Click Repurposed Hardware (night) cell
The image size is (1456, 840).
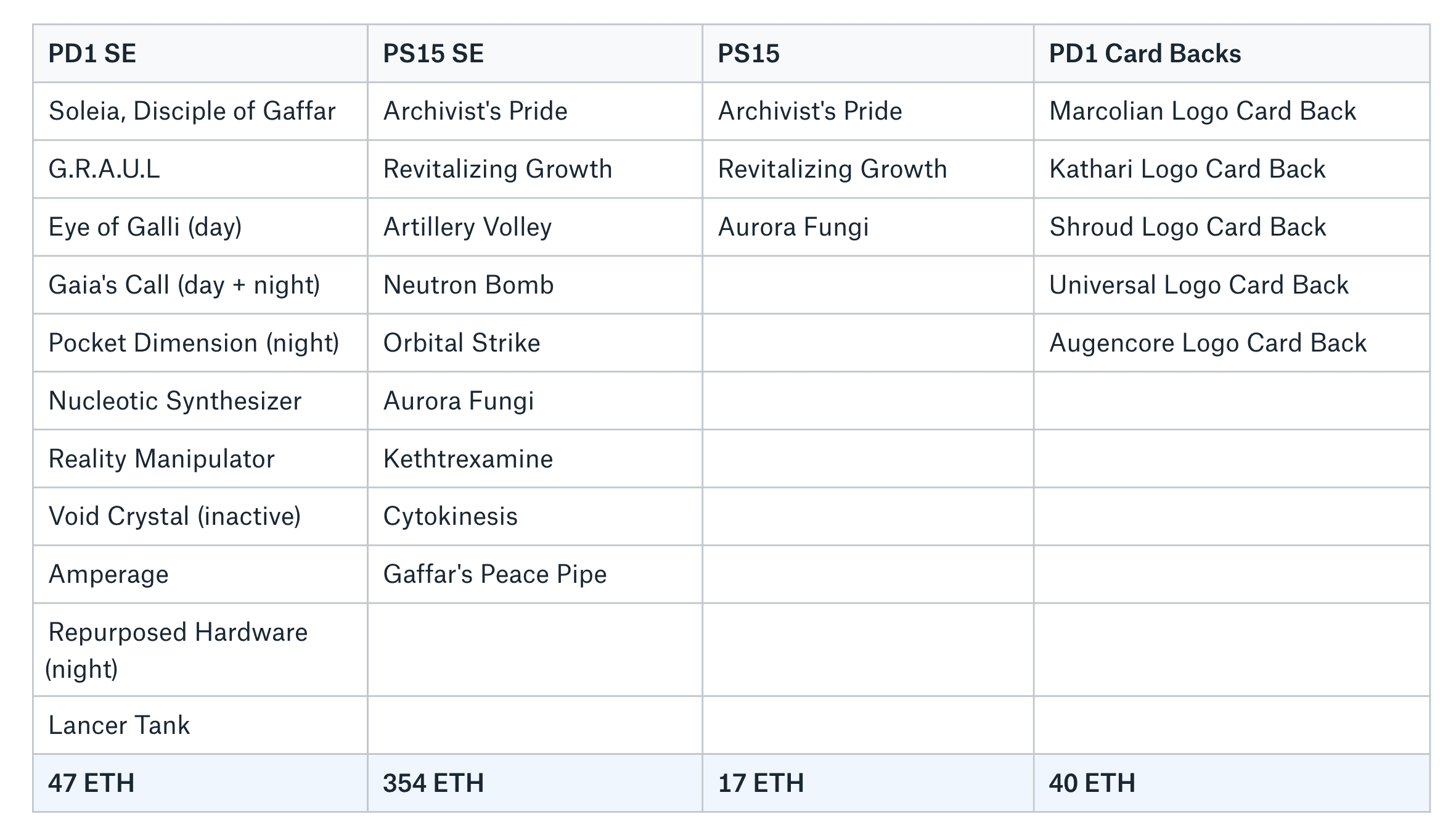coord(200,650)
